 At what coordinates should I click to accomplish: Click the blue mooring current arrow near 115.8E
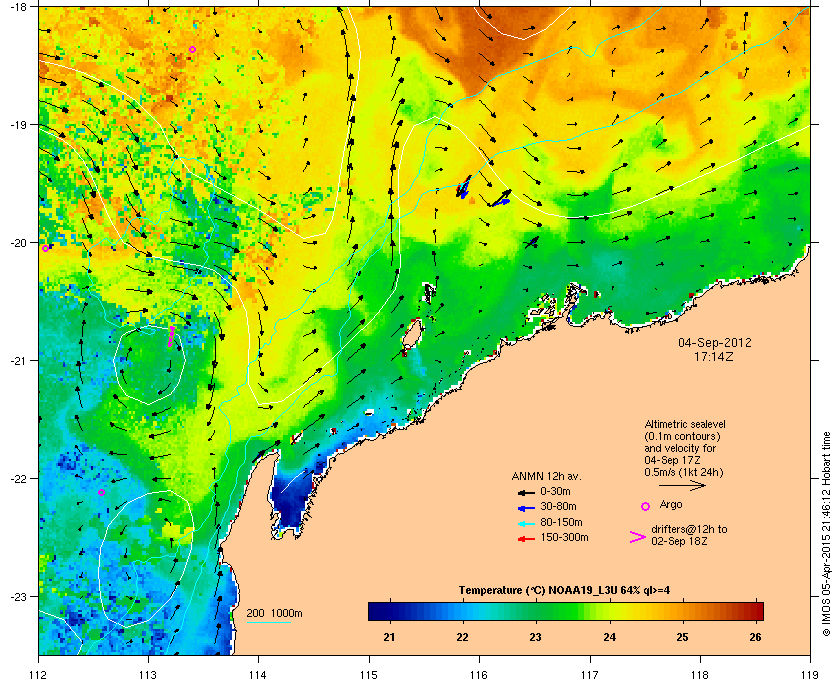coord(463,187)
